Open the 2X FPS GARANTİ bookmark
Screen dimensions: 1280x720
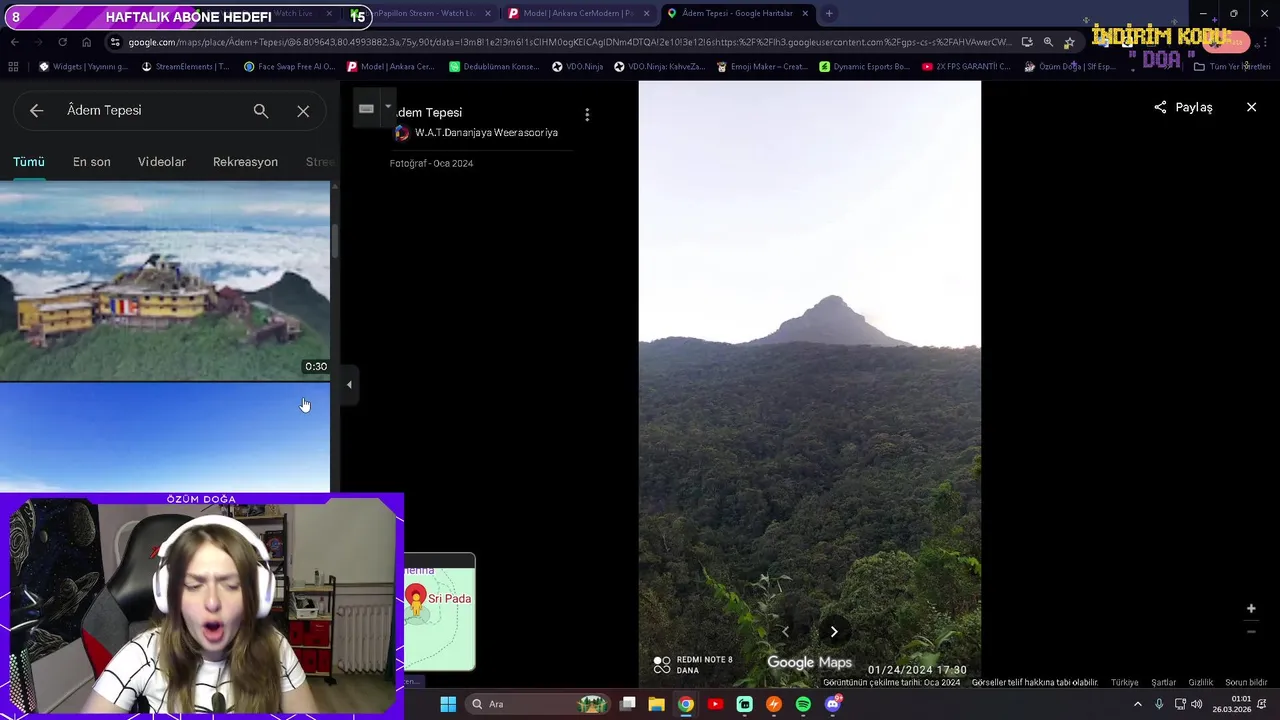coord(966,67)
